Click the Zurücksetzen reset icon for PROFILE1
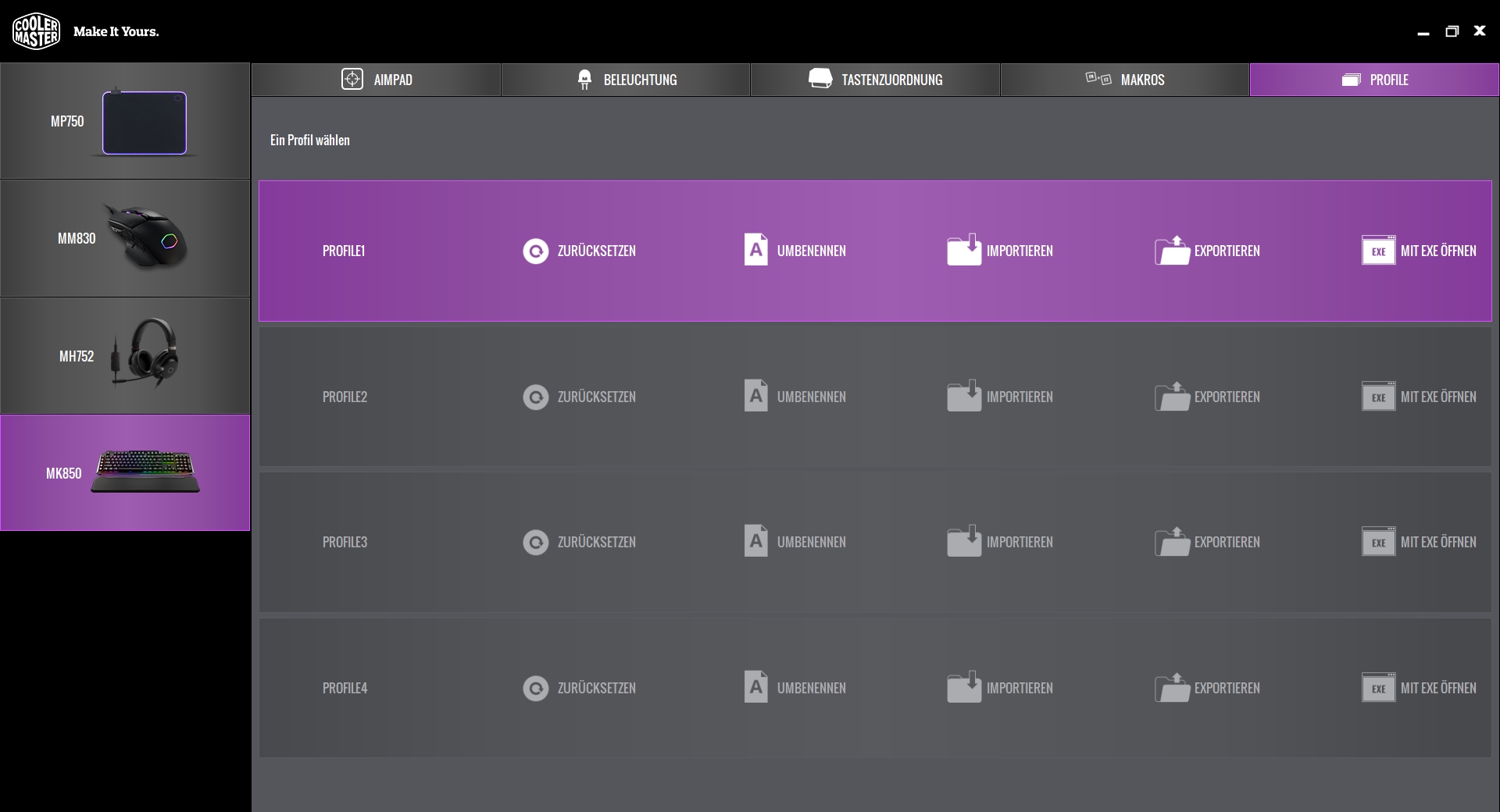The image size is (1500, 812). pyautogui.click(x=535, y=251)
